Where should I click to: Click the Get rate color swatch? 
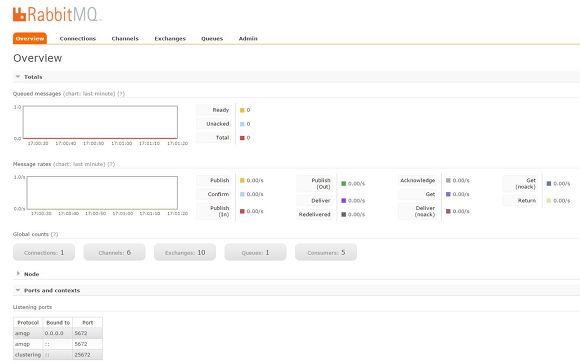tap(448, 194)
